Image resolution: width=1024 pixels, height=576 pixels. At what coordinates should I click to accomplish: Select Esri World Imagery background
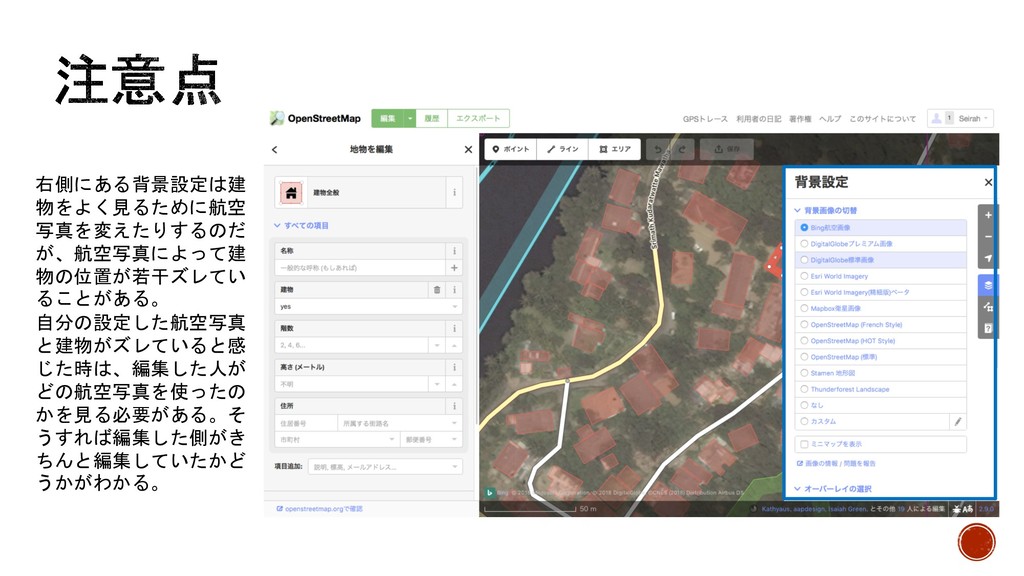click(x=881, y=276)
